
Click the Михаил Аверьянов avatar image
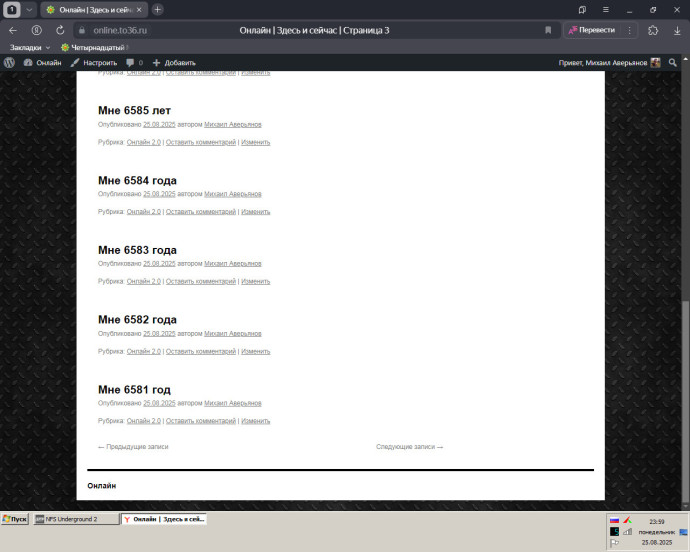pyautogui.click(x=656, y=63)
